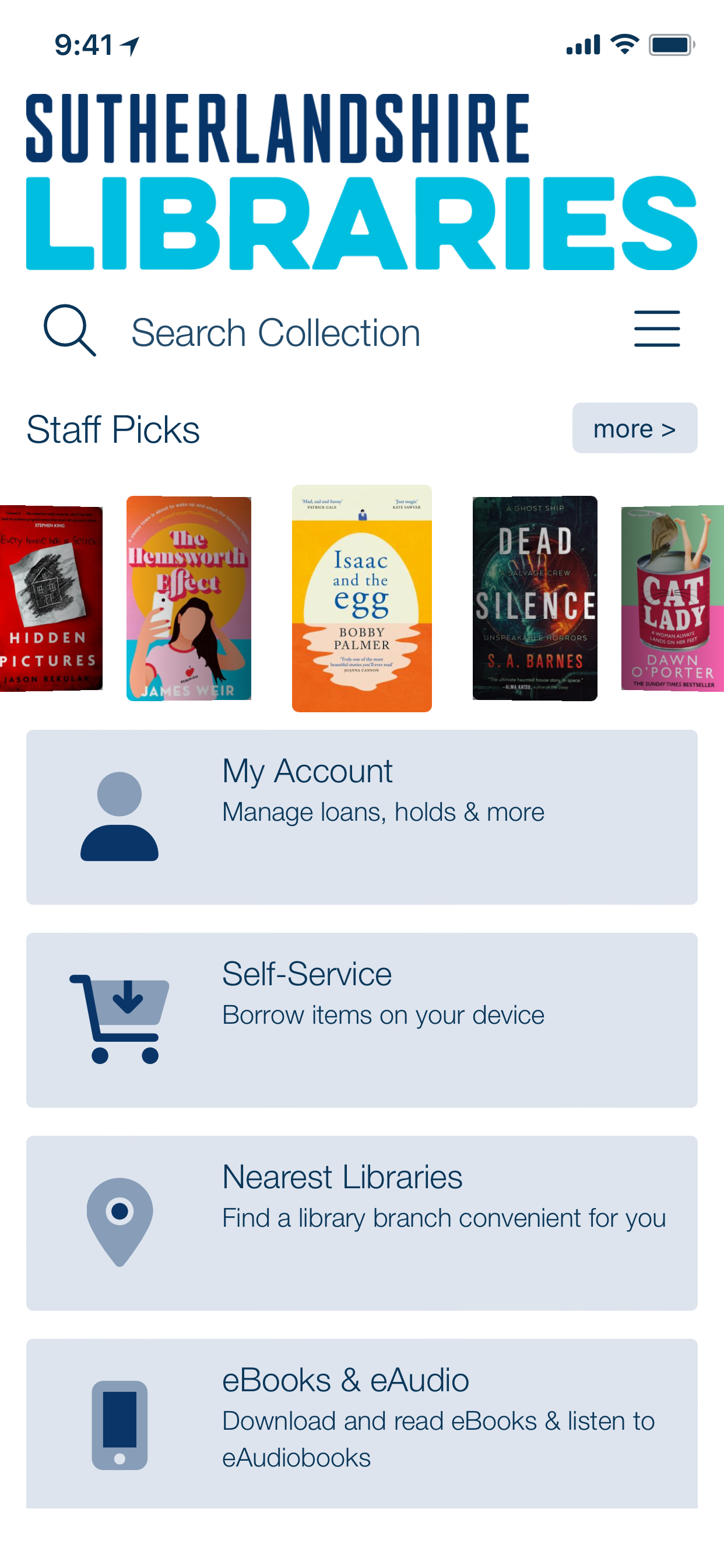This screenshot has width=724, height=1568.
Task: Open the eBooks & eAudio title
Action: click(x=346, y=1380)
